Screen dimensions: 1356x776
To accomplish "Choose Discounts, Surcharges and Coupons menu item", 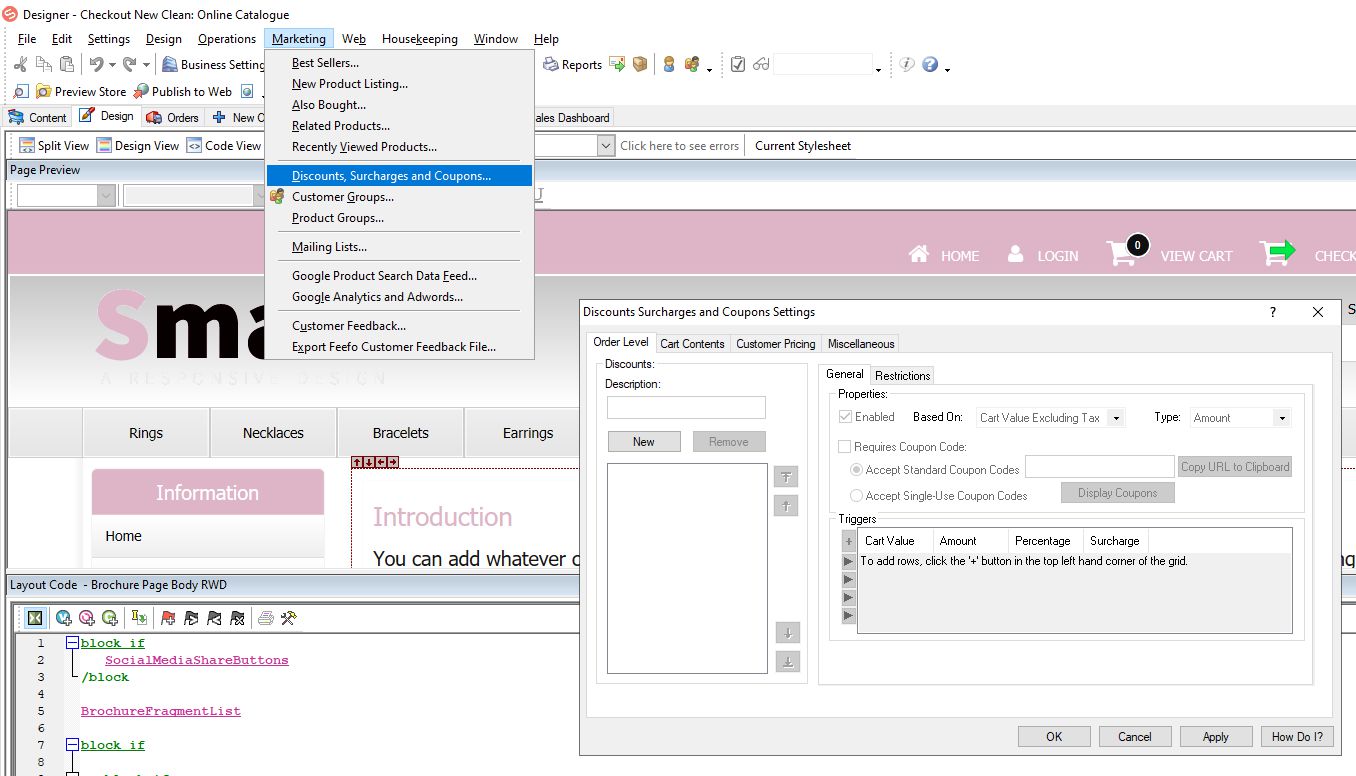I will coord(391,176).
